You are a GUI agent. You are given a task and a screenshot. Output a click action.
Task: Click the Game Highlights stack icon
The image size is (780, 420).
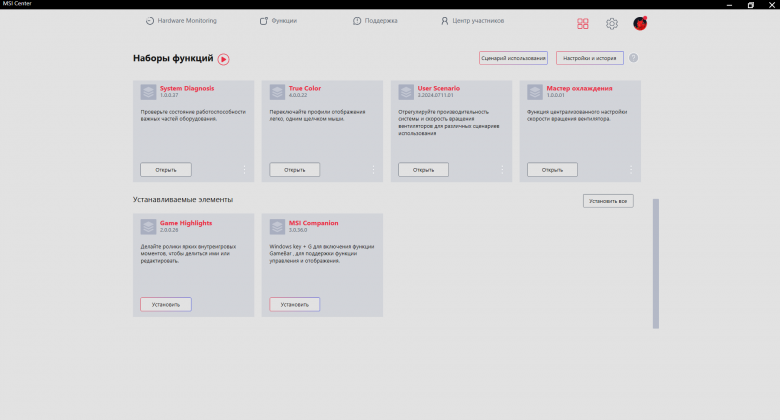(148, 227)
